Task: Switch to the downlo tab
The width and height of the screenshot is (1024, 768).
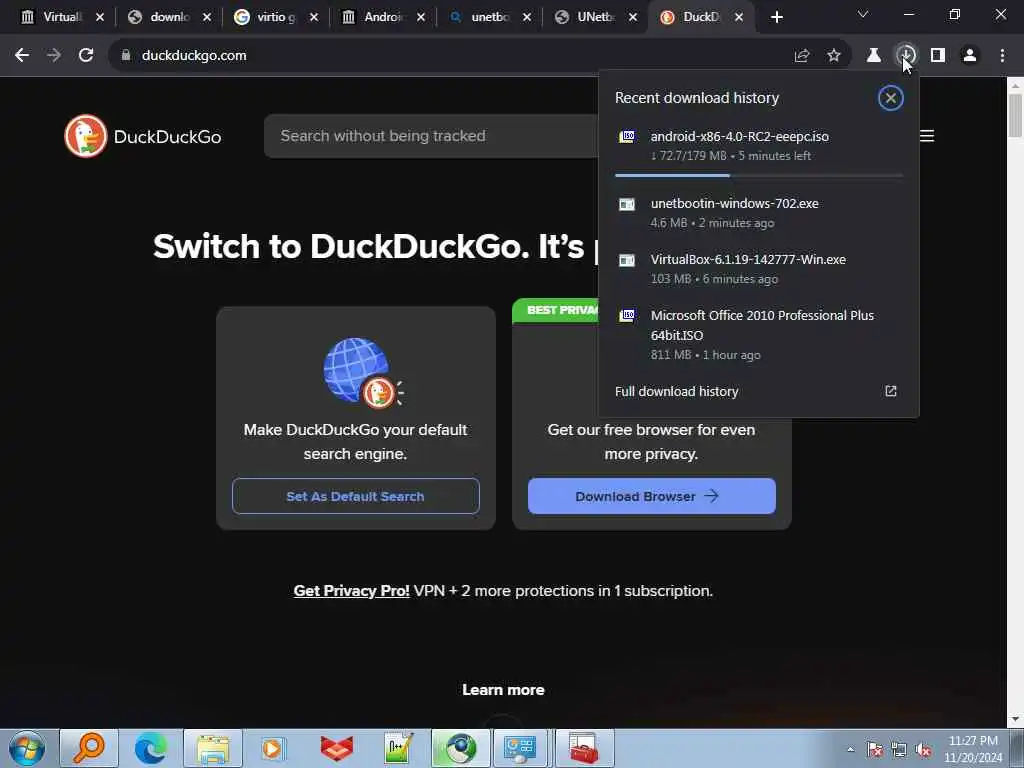Action: tap(169, 17)
